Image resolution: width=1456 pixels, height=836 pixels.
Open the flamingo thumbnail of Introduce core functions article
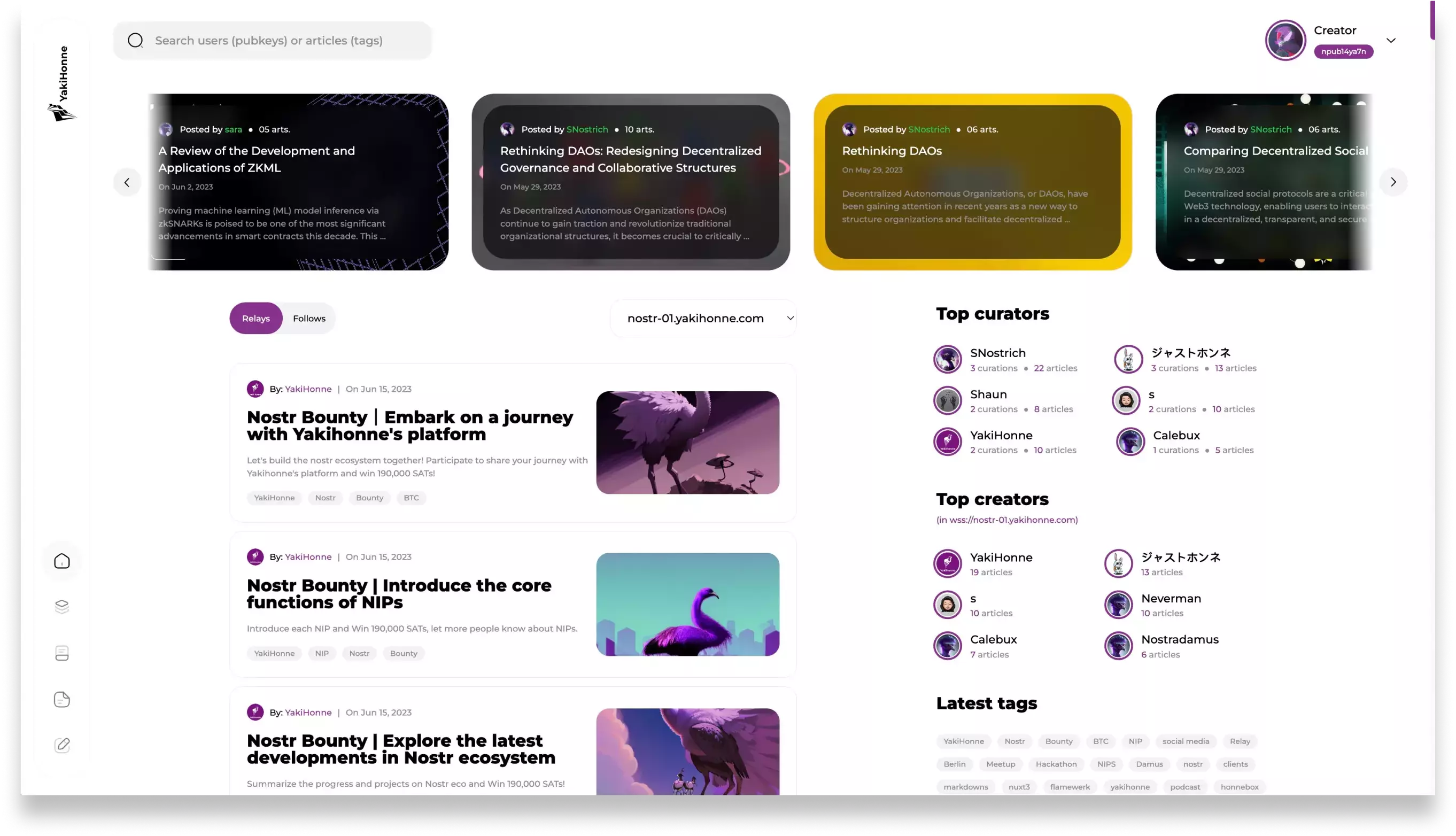(687, 604)
